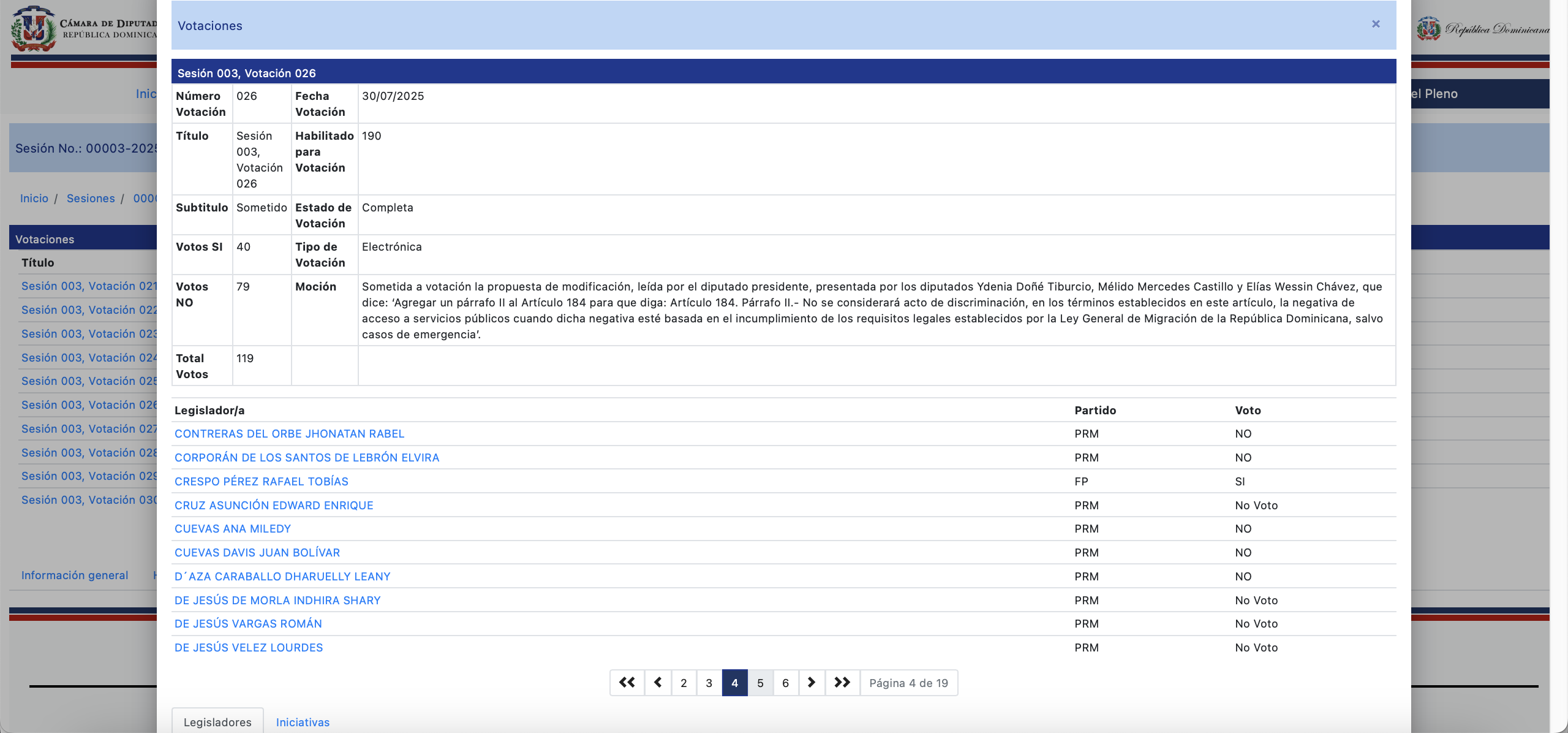
Task: Open Sesión 003, Votación 021 link
Action: pos(89,286)
